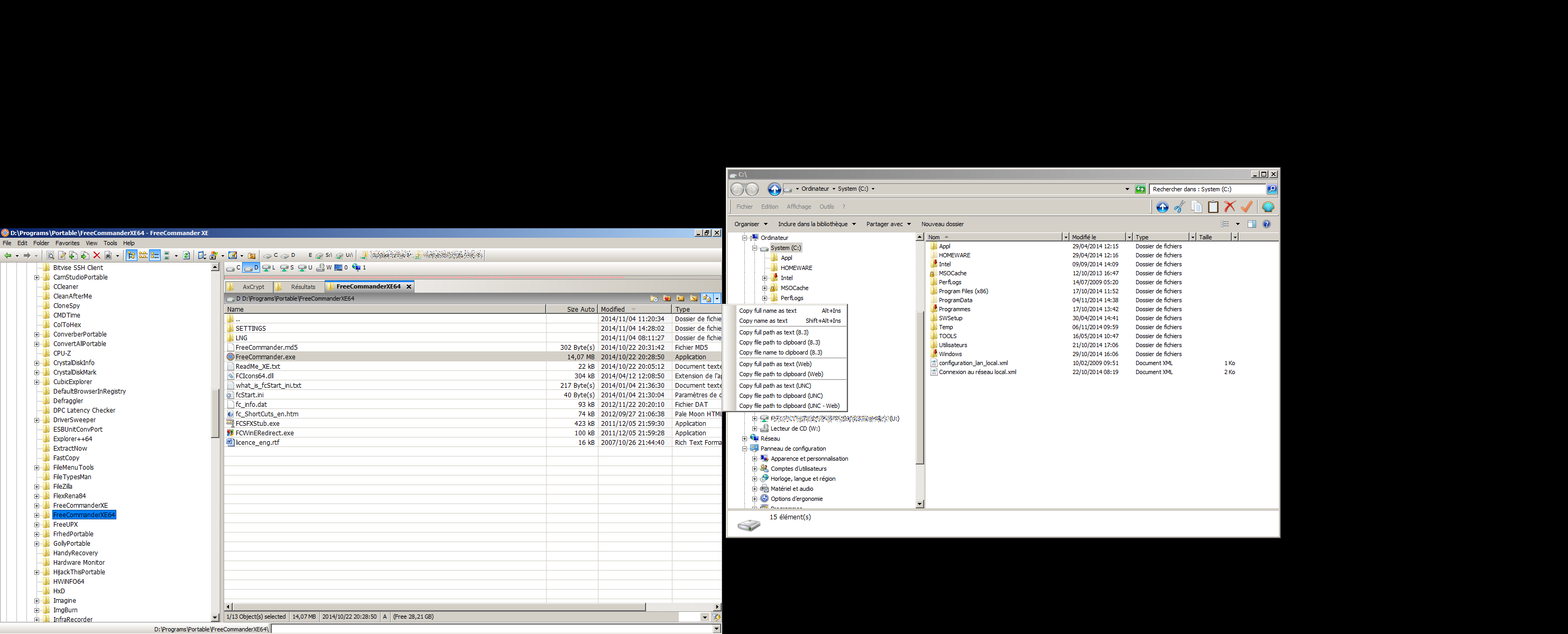Open the File menu in FreeCommander

pyautogui.click(x=7, y=244)
